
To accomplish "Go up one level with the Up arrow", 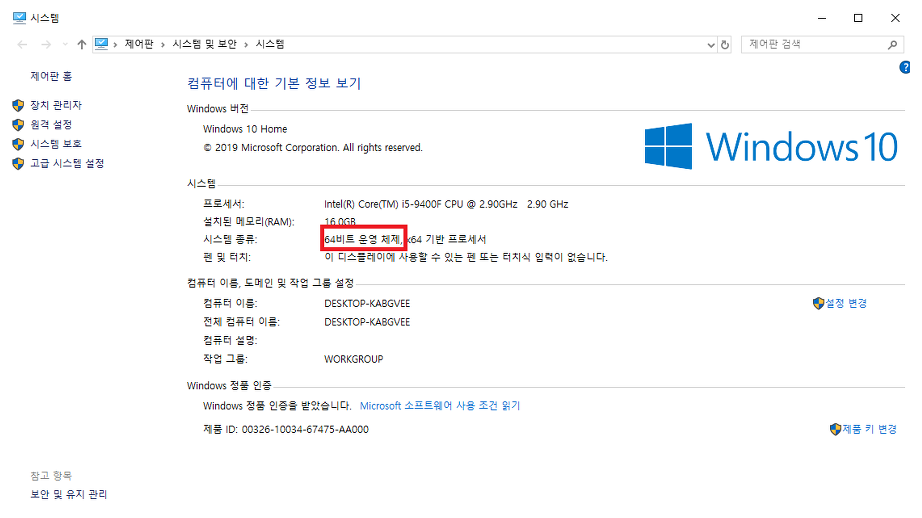I will (82, 44).
